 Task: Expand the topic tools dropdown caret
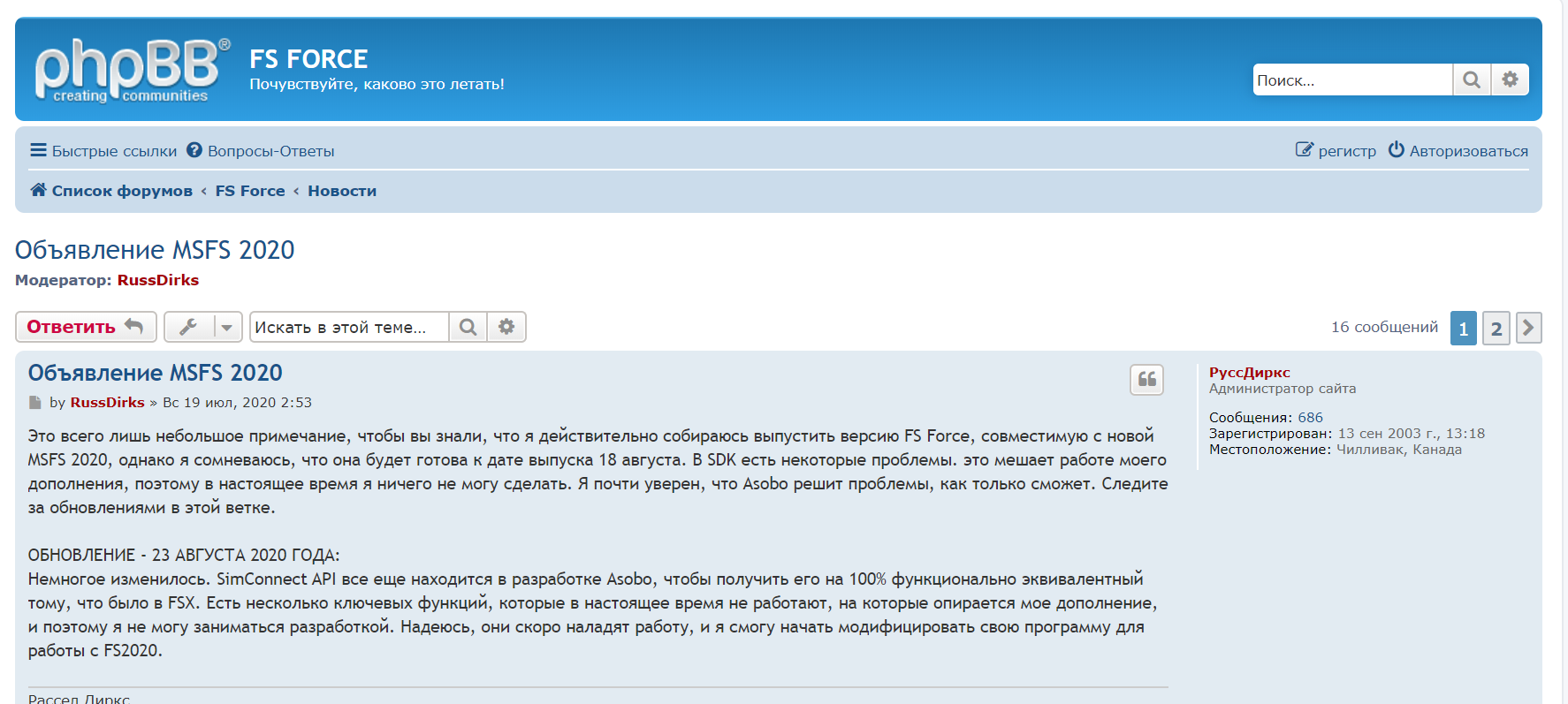click(227, 327)
